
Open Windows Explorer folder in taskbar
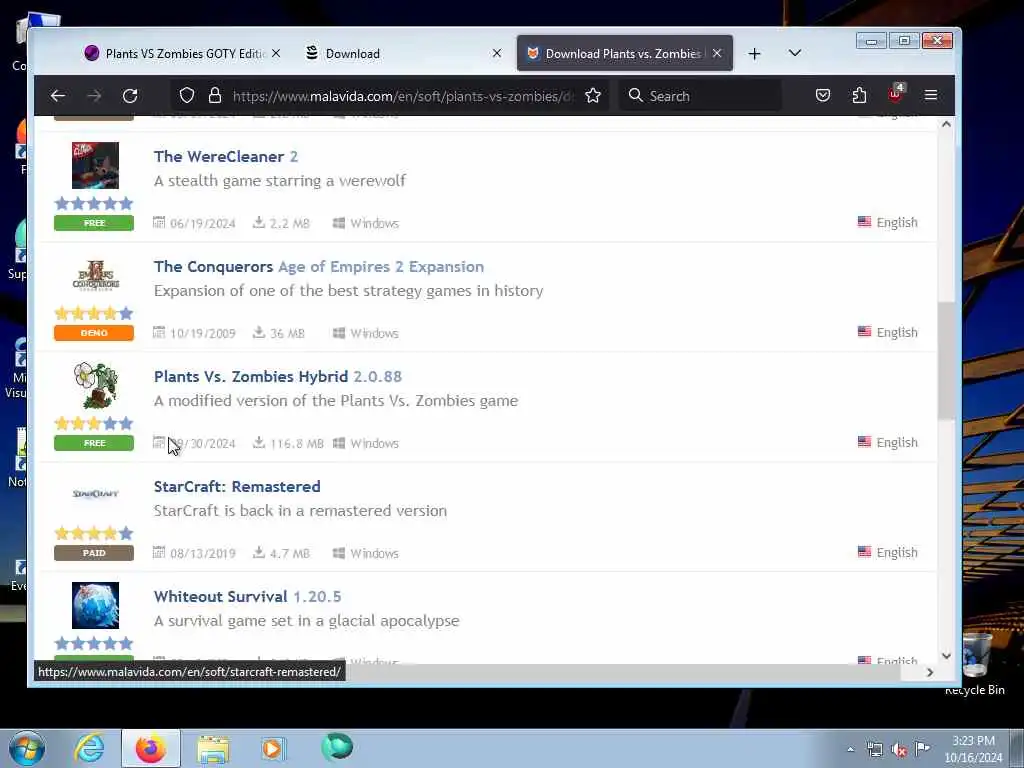[x=213, y=748]
